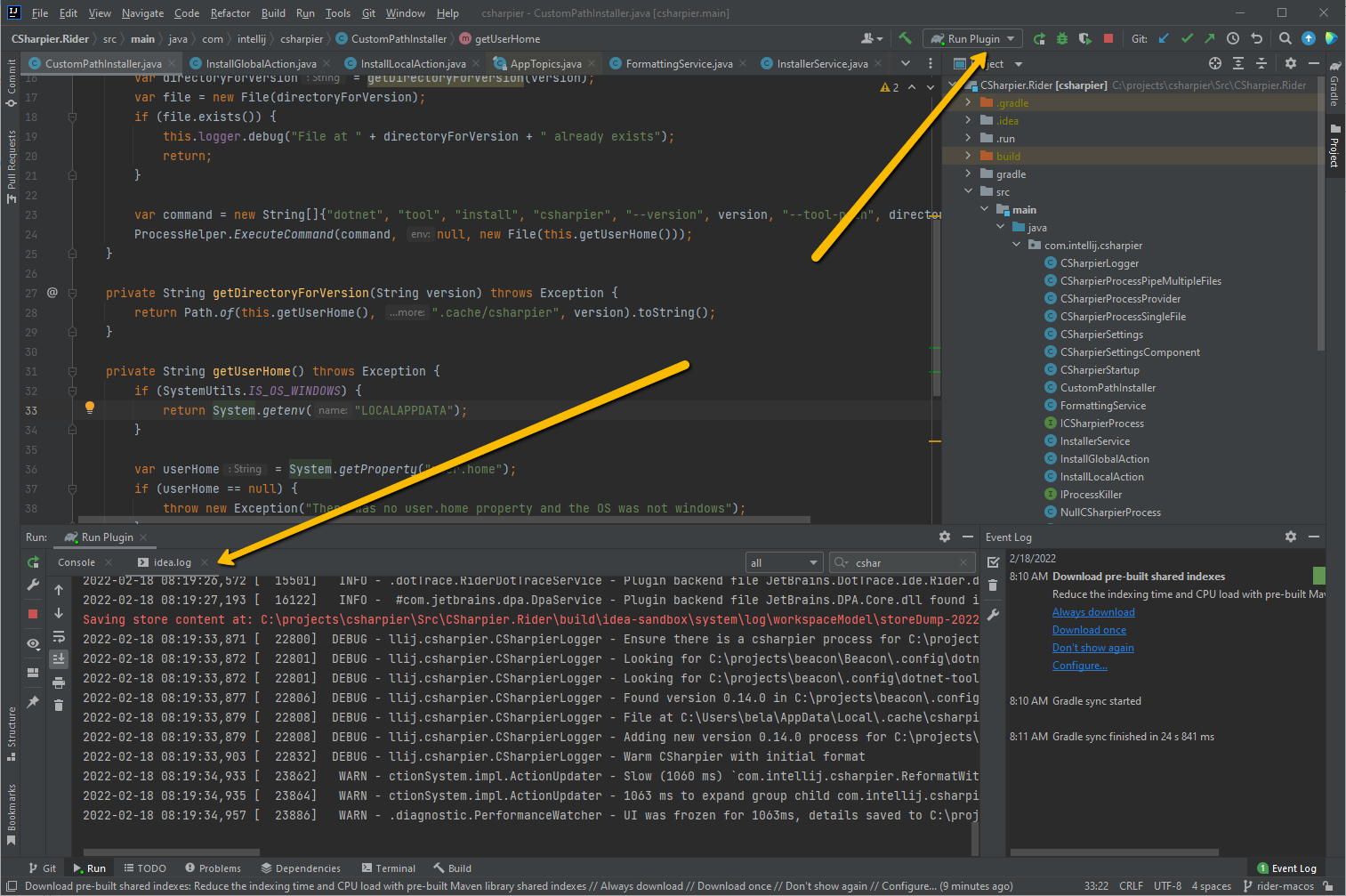Open the 'all' log level dropdown
This screenshot has width=1346, height=896.
[783, 562]
